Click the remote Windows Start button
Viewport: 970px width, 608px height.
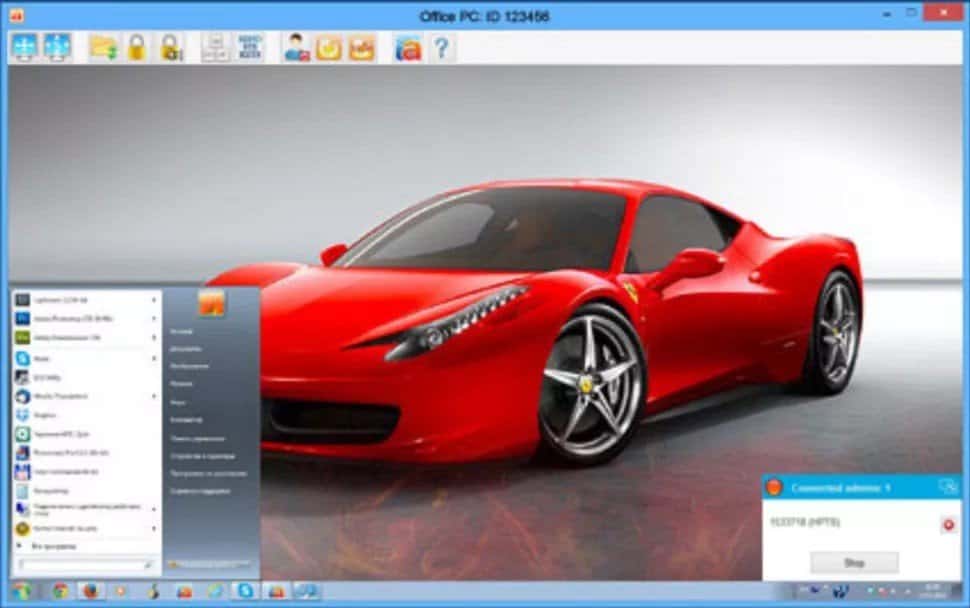[21, 591]
